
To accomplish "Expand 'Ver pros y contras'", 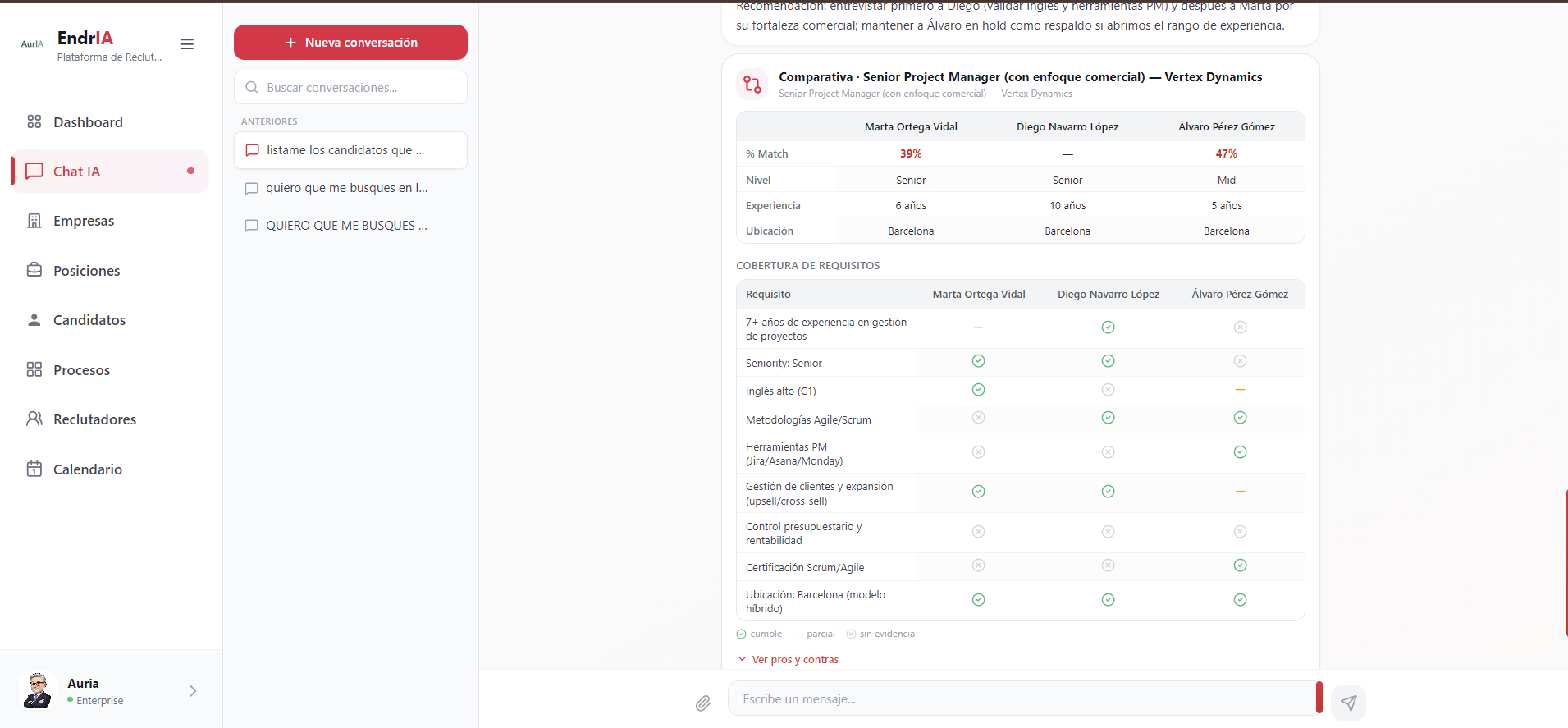I will pyautogui.click(x=788, y=660).
